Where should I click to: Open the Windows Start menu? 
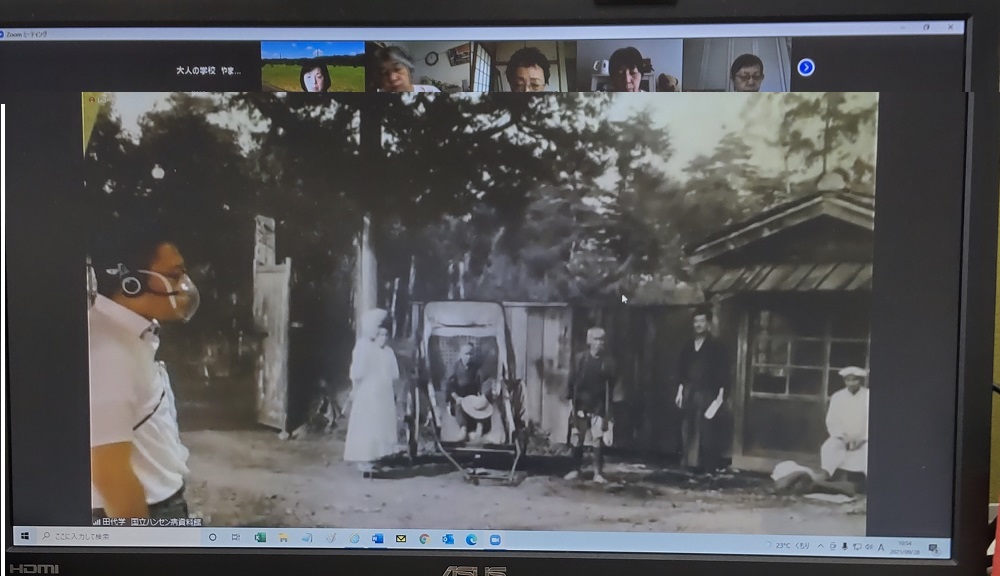click(x=22, y=536)
